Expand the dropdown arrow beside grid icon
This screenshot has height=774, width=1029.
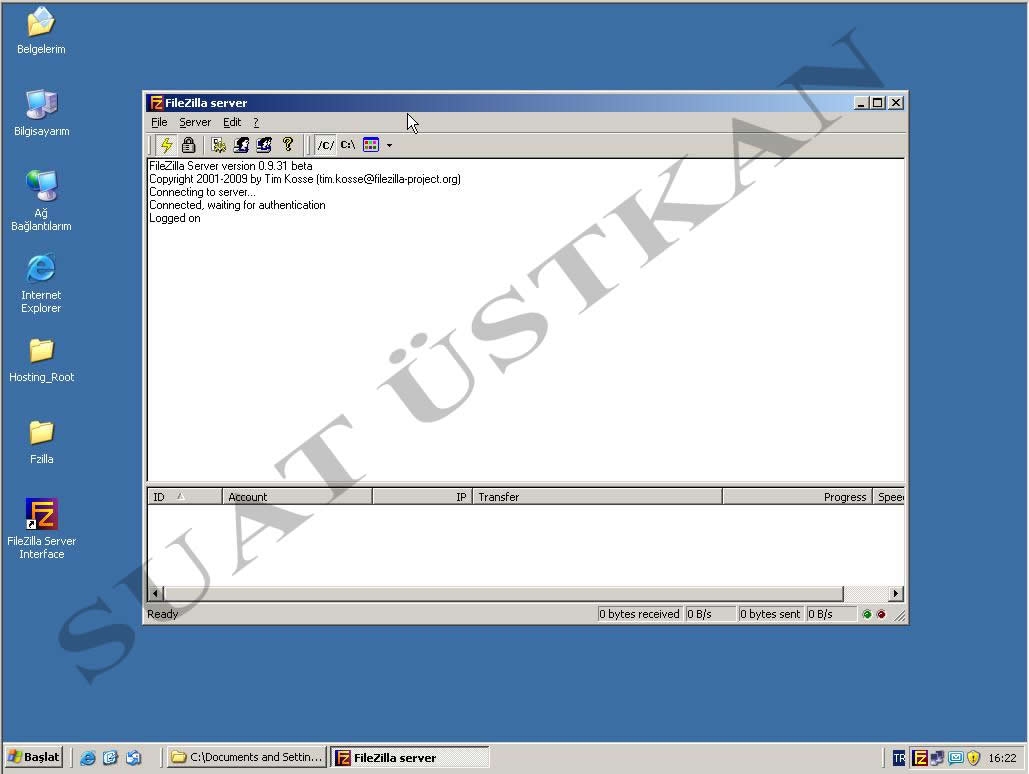tap(389, 145)
